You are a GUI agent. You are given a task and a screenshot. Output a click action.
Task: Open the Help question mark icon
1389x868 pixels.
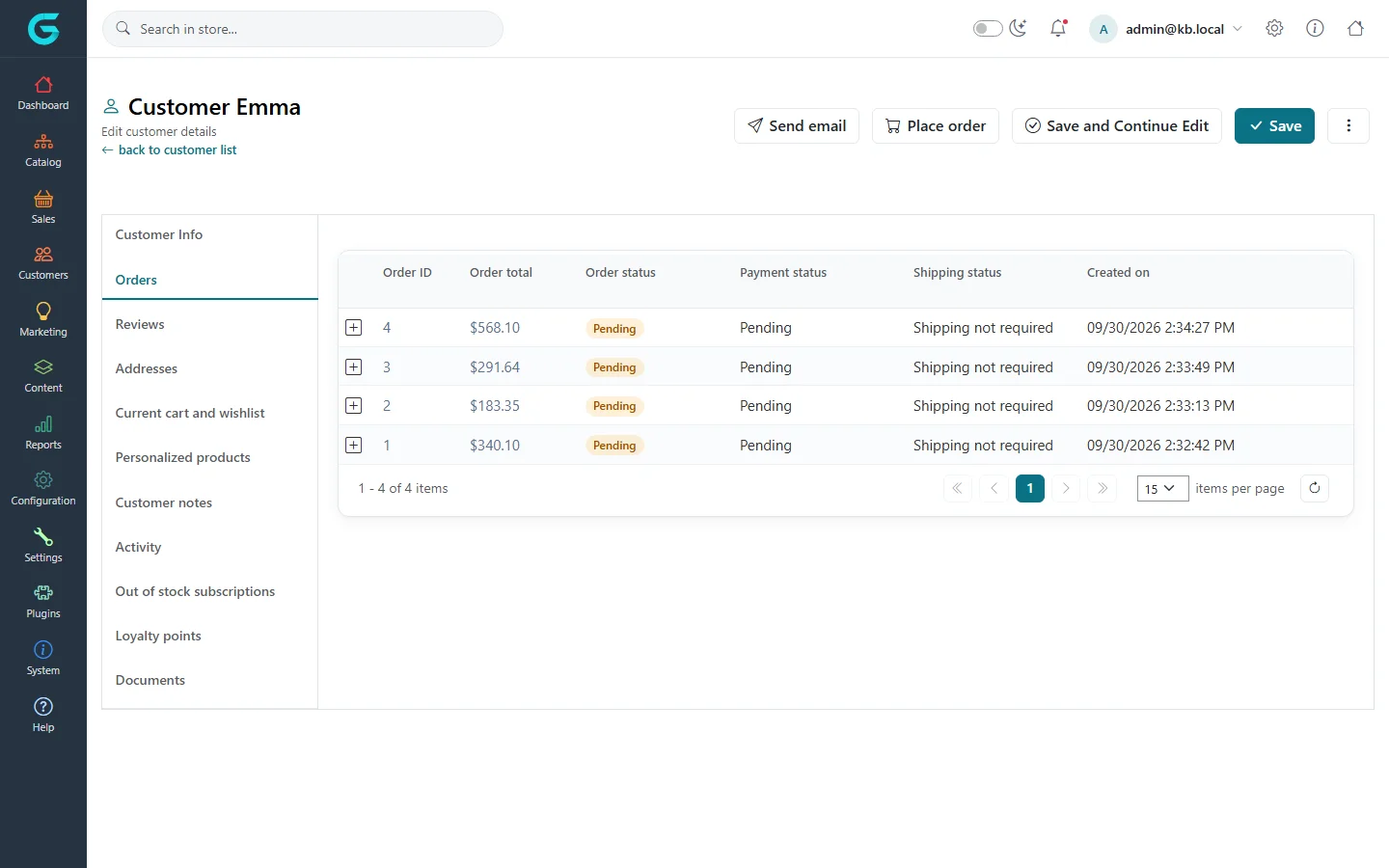point(43,707)
